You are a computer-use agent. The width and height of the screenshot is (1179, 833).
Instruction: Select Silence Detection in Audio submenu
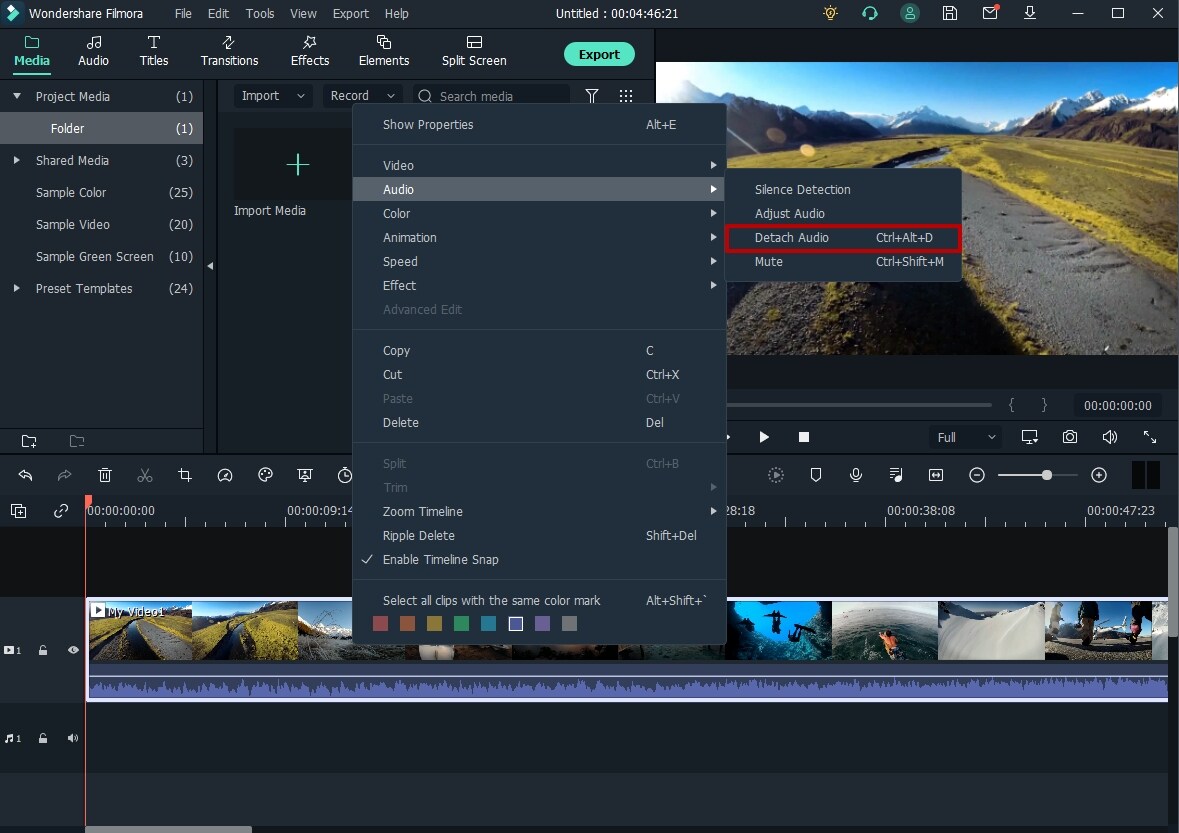[843, 189]
